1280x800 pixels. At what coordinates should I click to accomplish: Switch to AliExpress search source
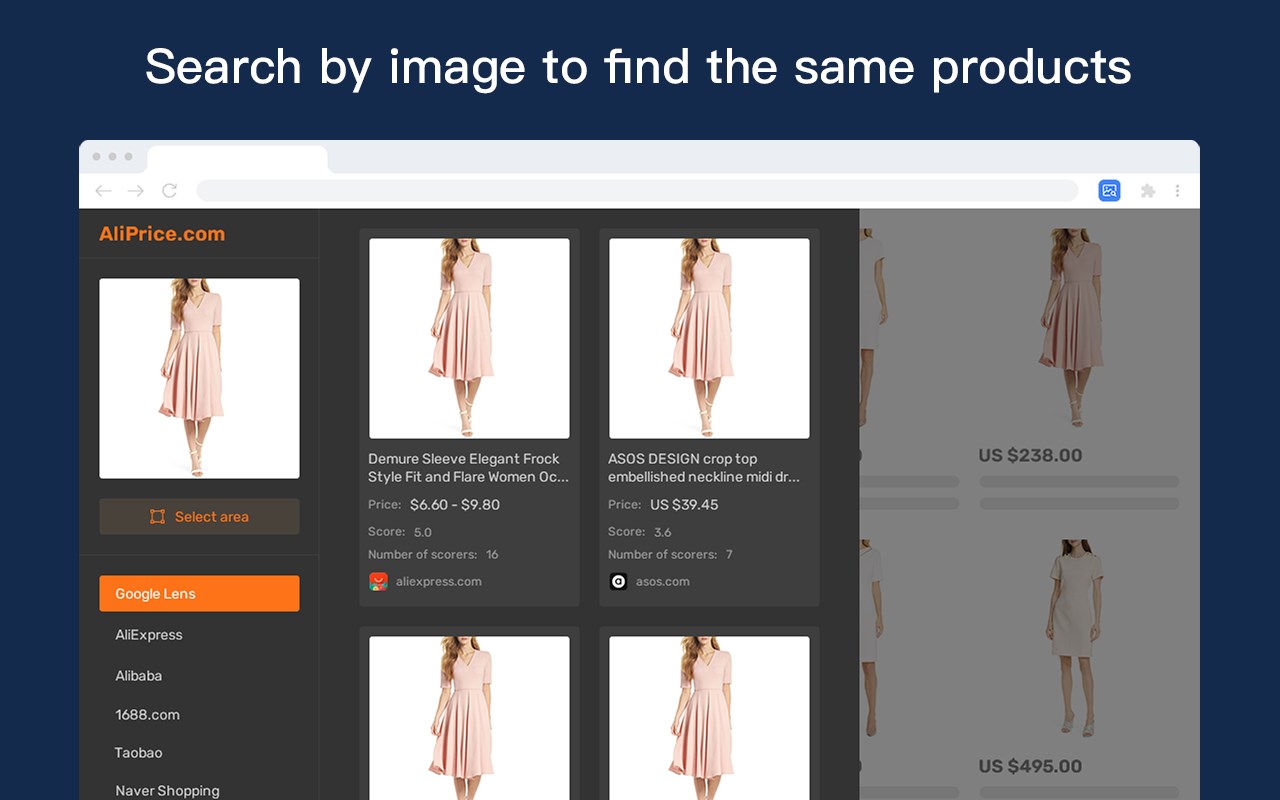[149, 635]
